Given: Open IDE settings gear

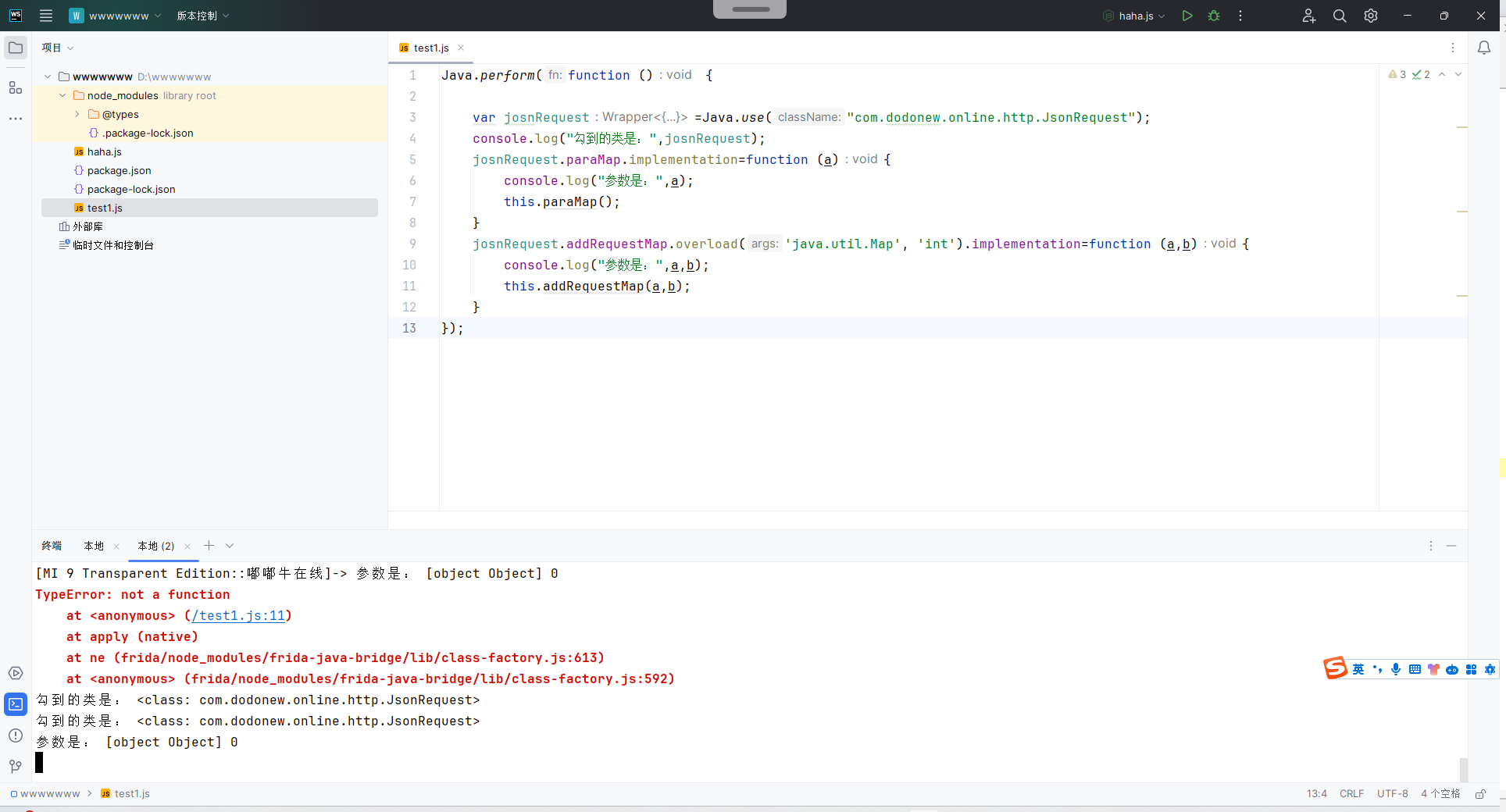Looking at the screenshot, I should point(1371,16).
